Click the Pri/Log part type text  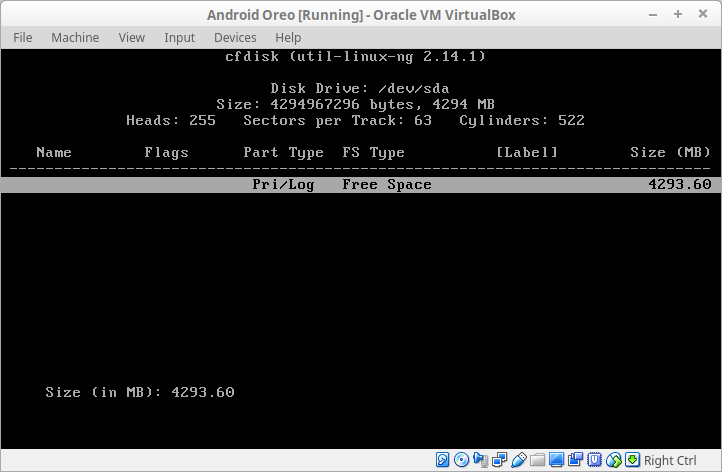click(283, 185)
